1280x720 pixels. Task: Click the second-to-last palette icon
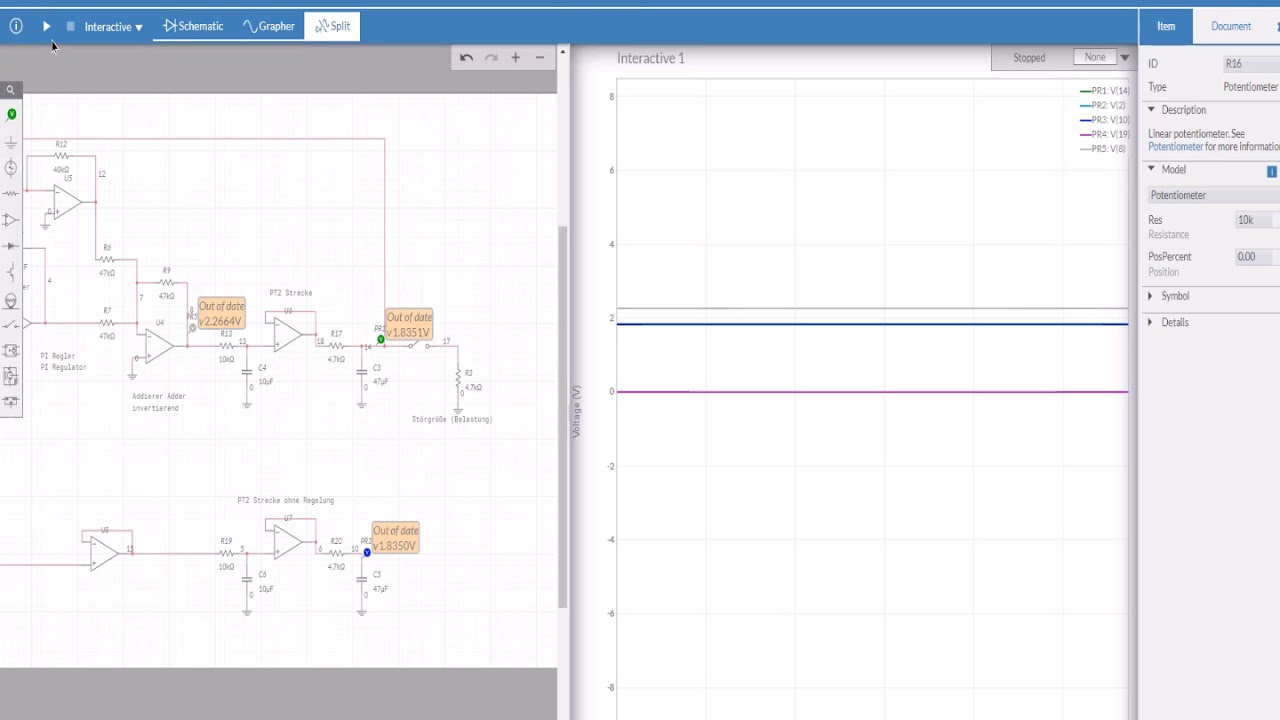click(11, 377)
